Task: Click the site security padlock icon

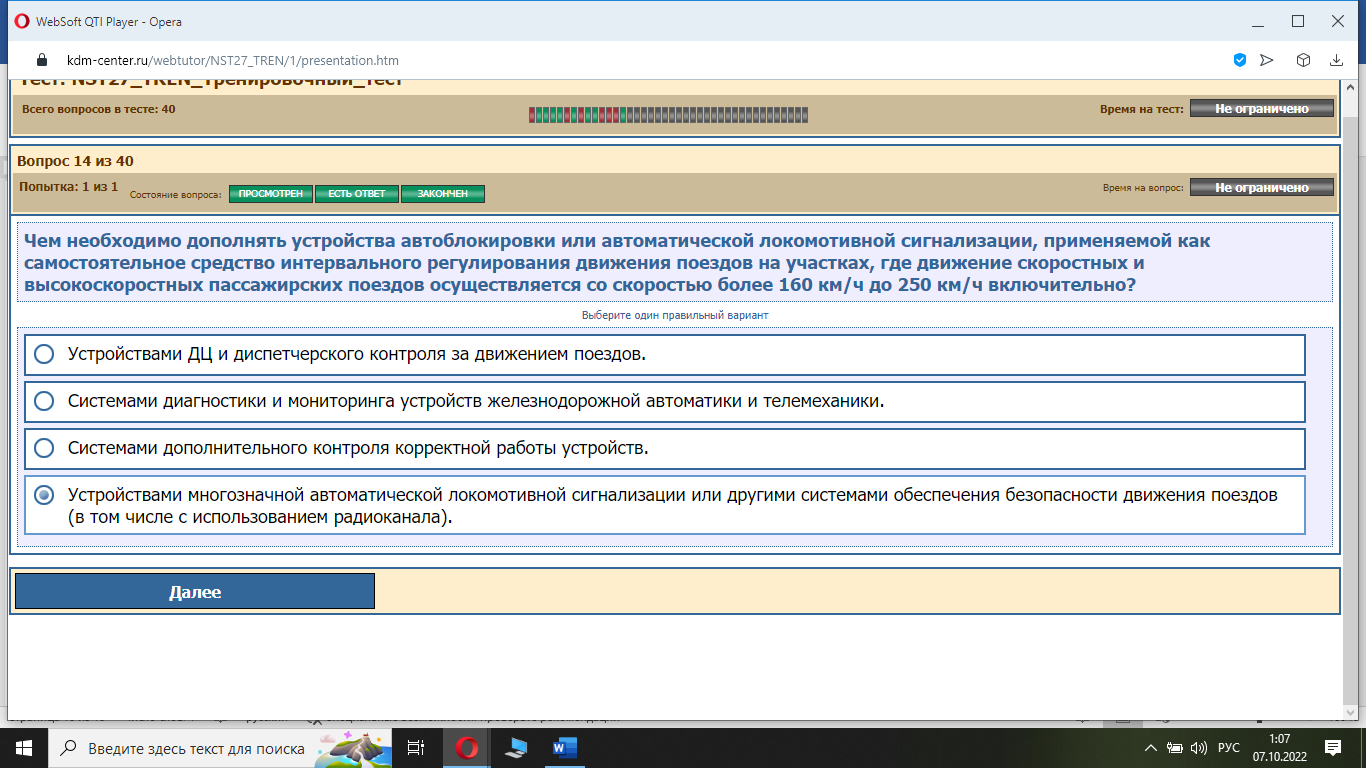Action: (x=42, y=60)
